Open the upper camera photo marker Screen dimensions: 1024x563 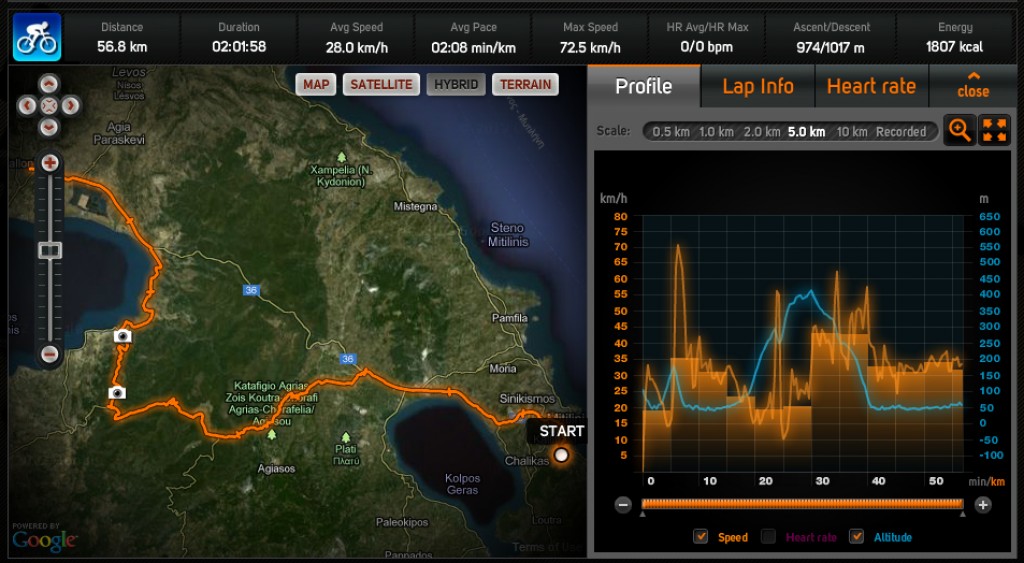122,336
